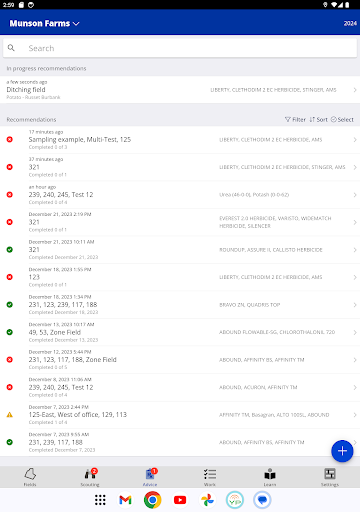Open the app drawer grid icon

tap(100, 500)
